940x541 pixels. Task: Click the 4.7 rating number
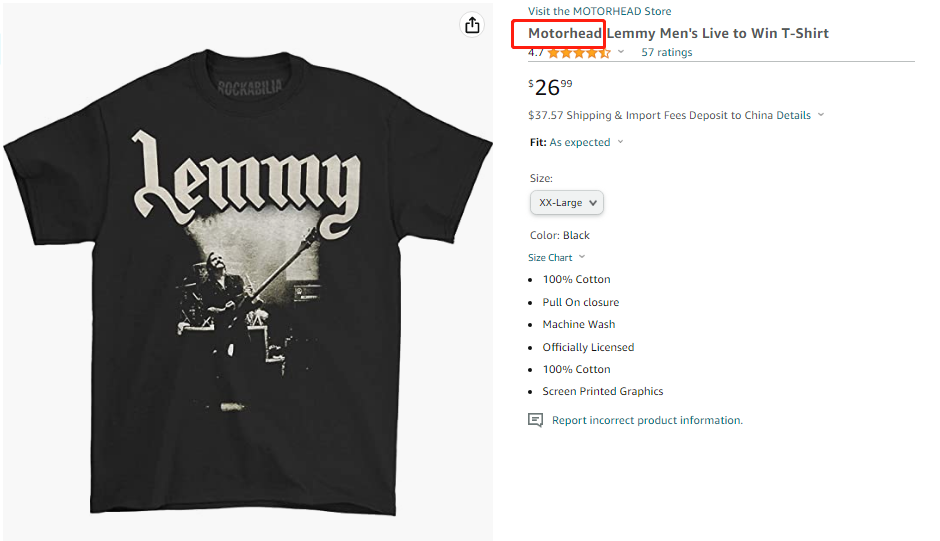(536, 53)
